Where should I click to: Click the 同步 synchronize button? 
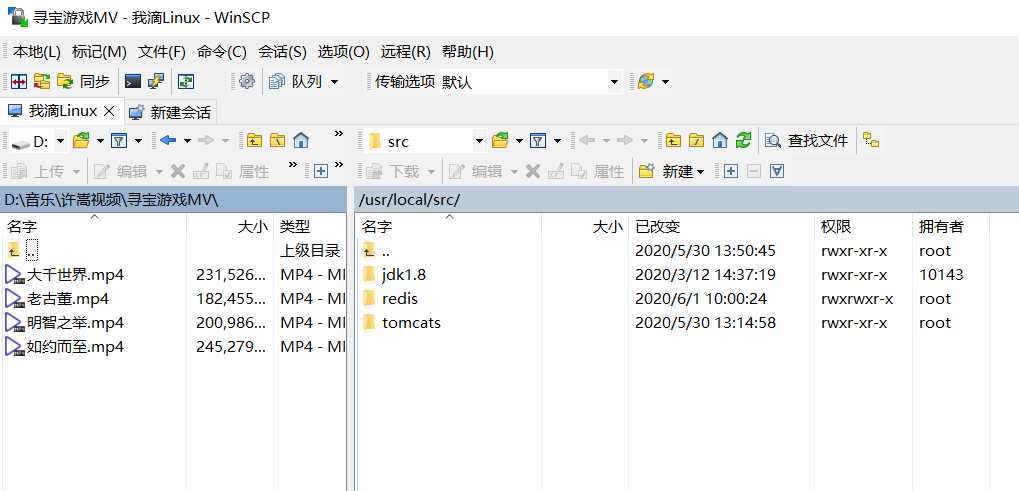pos(84,81)
